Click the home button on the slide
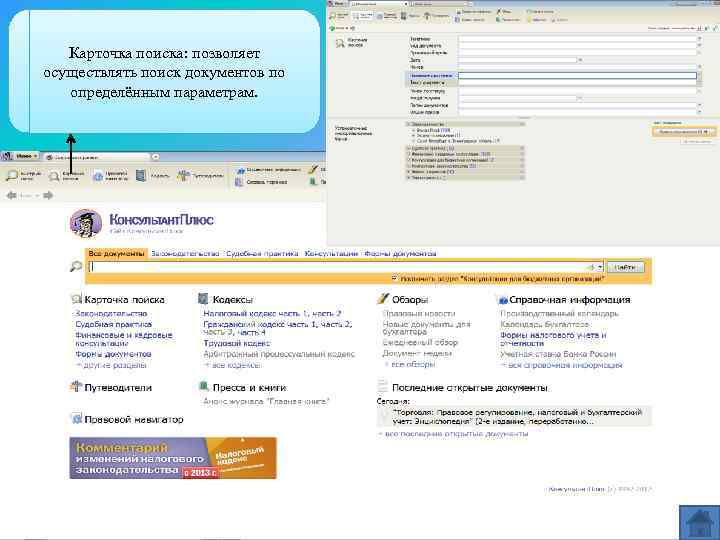Screen dimensions: 720x540 [699, 523]
